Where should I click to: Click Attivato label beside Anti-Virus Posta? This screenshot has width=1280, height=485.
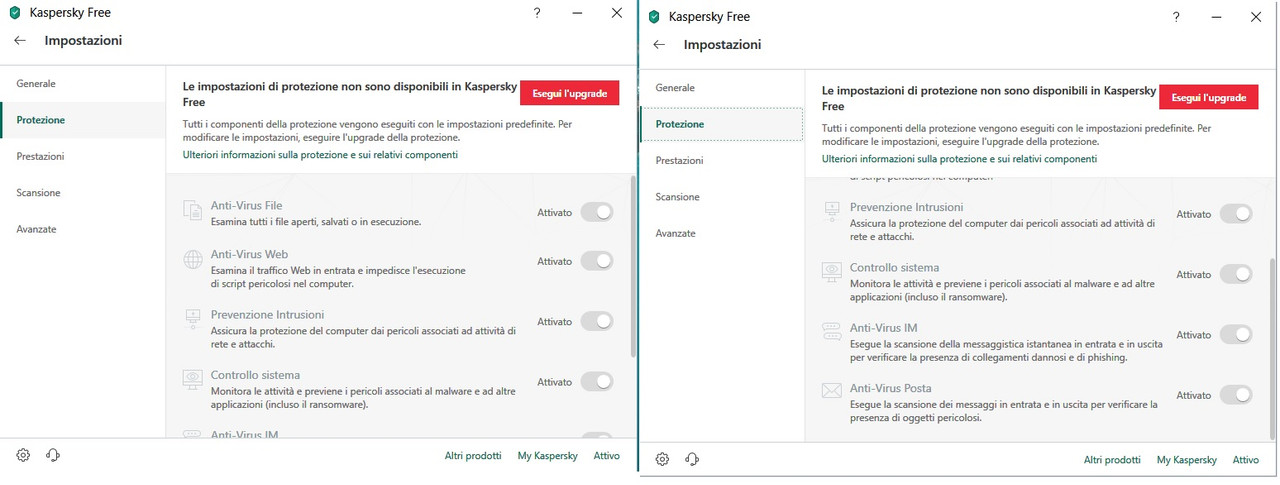(x=1193, y=395)
